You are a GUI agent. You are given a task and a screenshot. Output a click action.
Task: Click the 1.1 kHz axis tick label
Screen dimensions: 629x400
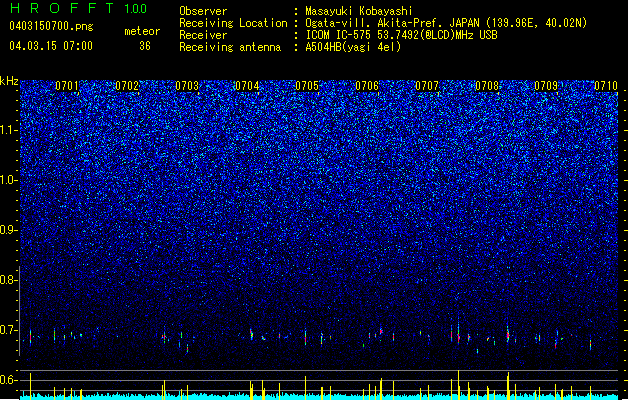[x=8, y=131]
